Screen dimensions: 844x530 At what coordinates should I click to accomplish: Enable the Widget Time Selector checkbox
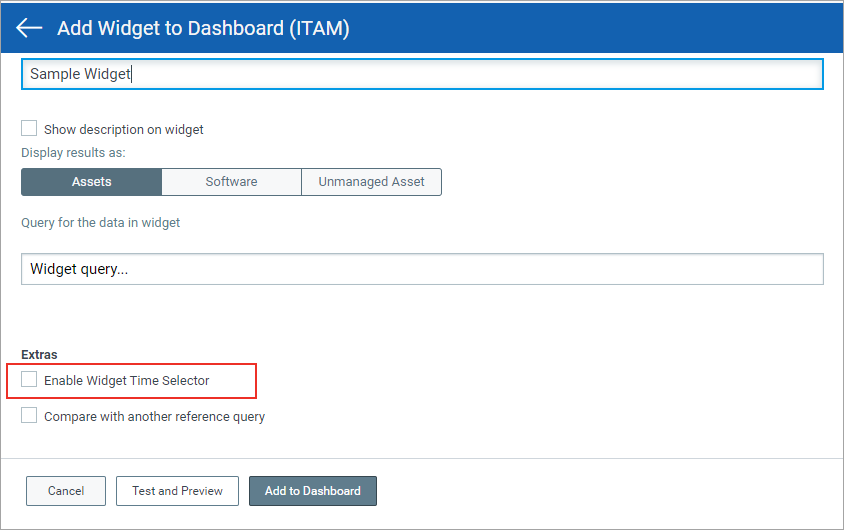(29, 380)
